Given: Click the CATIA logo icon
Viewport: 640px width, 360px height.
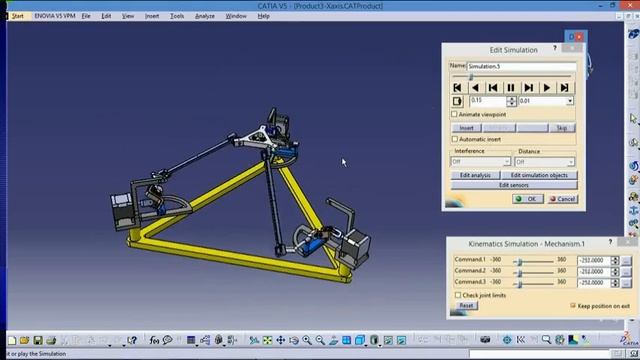Looking at the screenshot, I should pos(629,338).
